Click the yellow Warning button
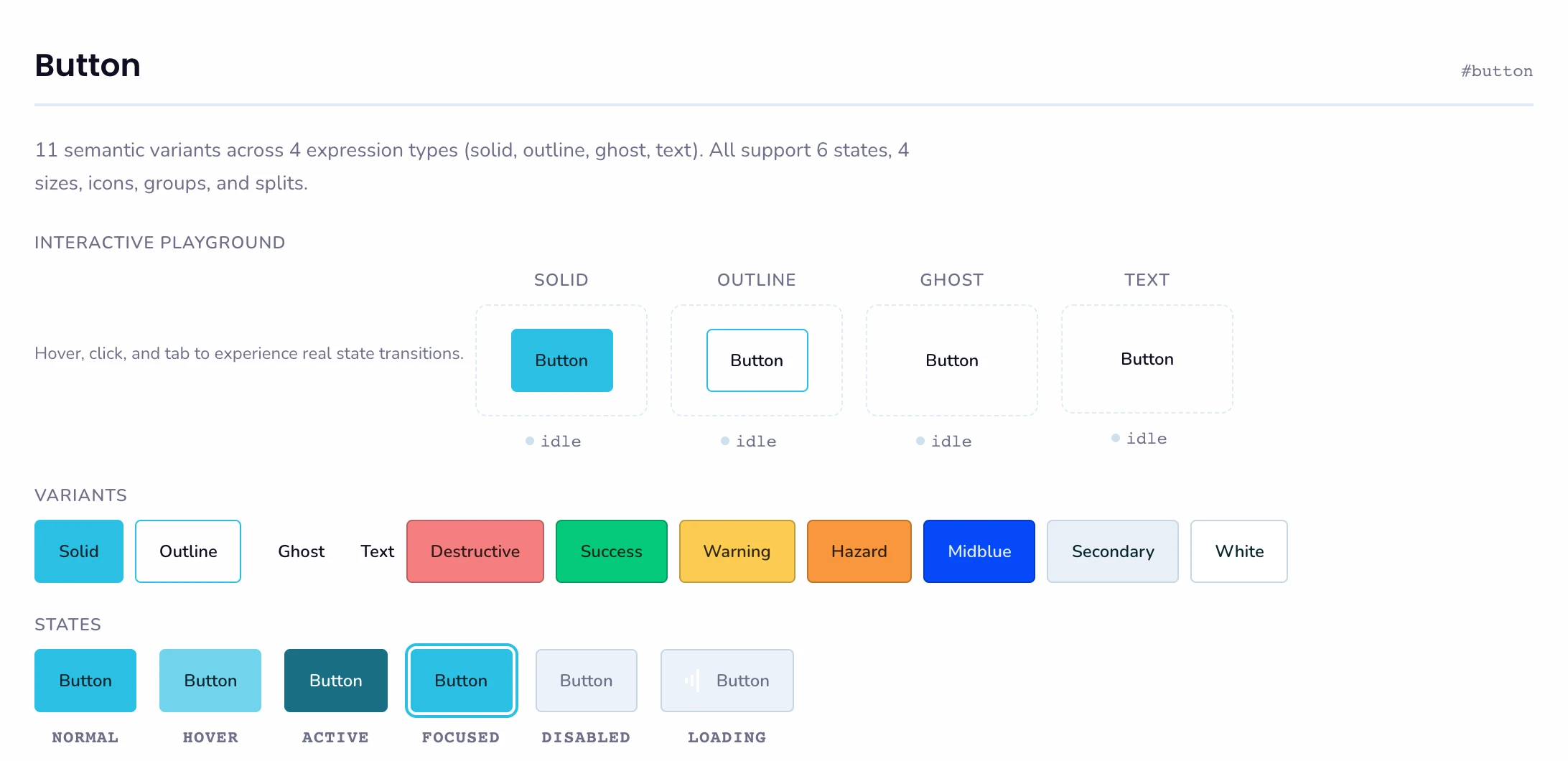The image size is (1568, 761). click(737, 551)
